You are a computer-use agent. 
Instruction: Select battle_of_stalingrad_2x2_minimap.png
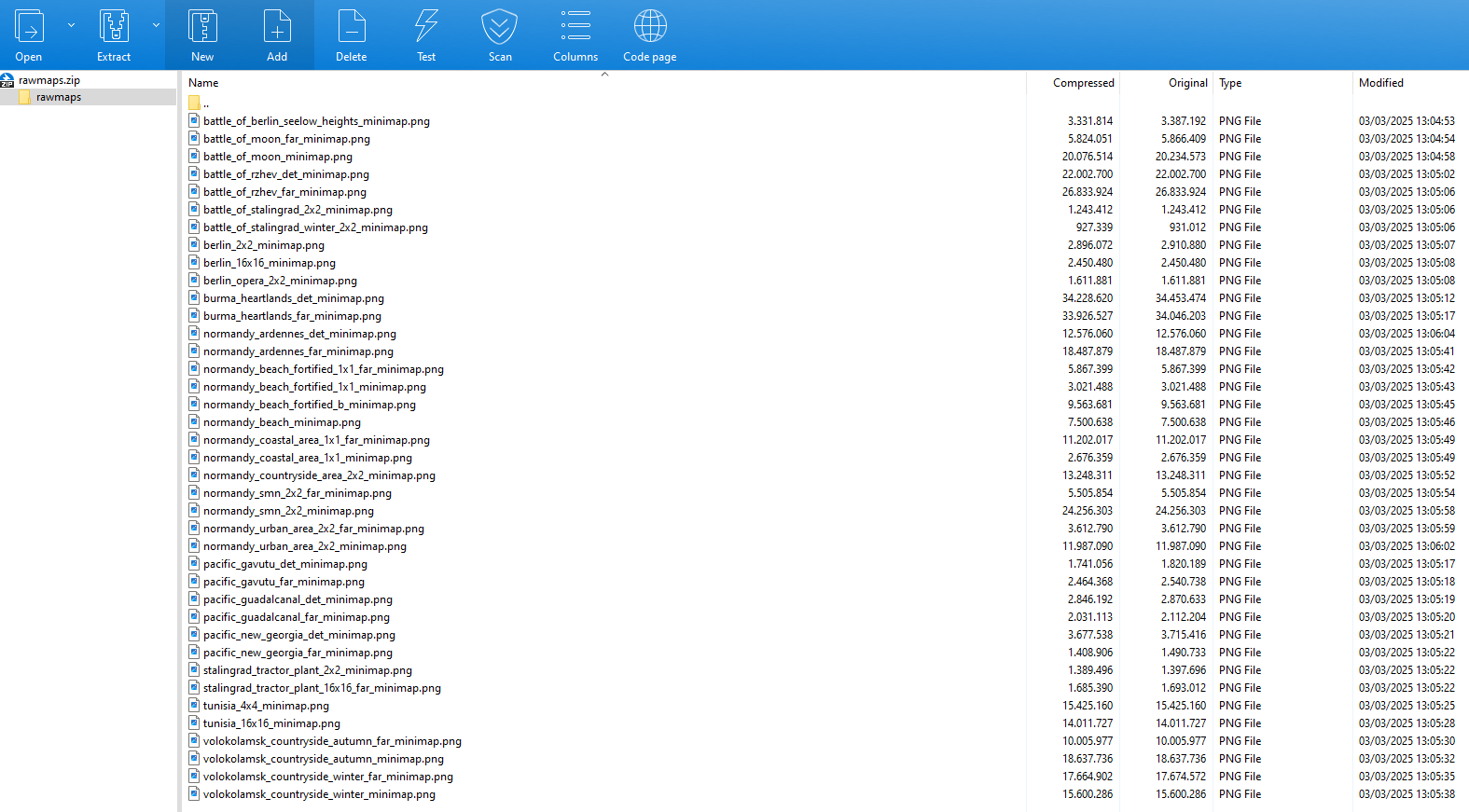point(298,210)
